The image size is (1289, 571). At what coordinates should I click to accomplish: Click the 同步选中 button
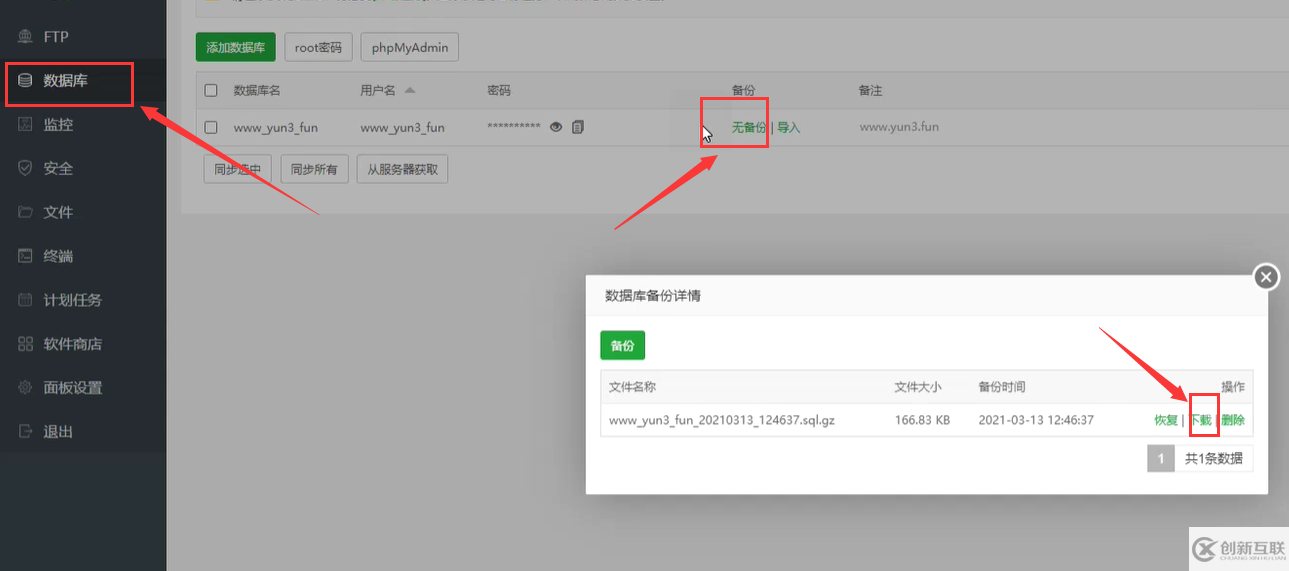[238, 170]
